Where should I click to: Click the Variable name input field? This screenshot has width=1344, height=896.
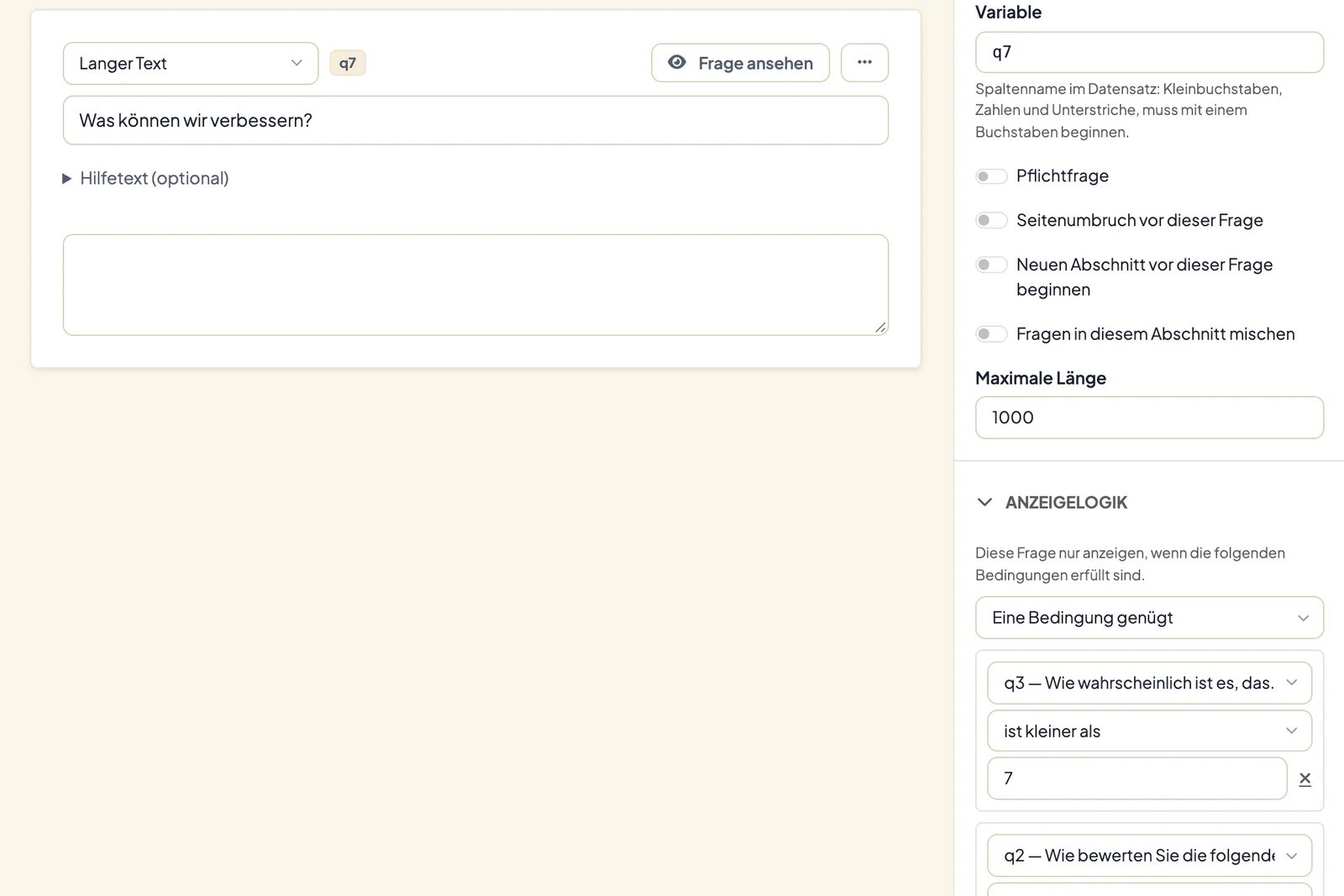click(1149, 52)
